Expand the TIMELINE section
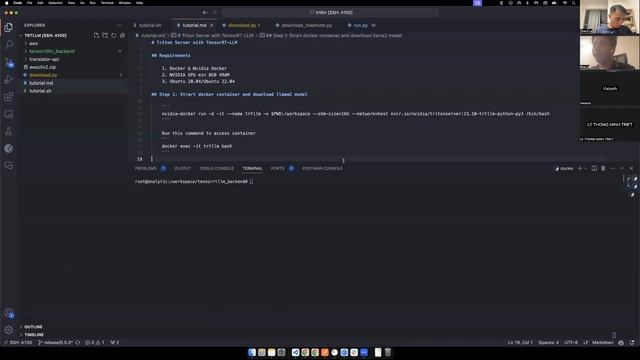Image resolution: width=640 pixels, height=360 pixels. click(34, 335)
